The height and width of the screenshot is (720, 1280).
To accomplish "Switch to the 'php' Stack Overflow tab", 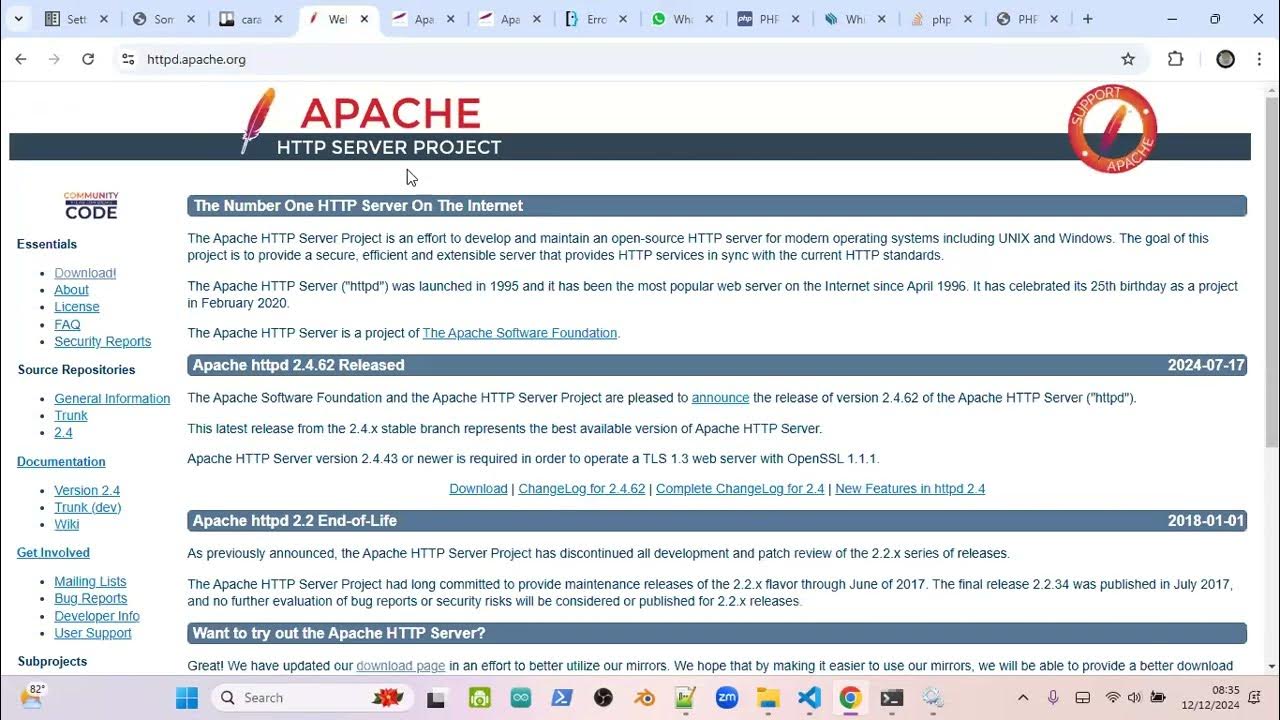I will pyautogui.click(x=941, y=19).
